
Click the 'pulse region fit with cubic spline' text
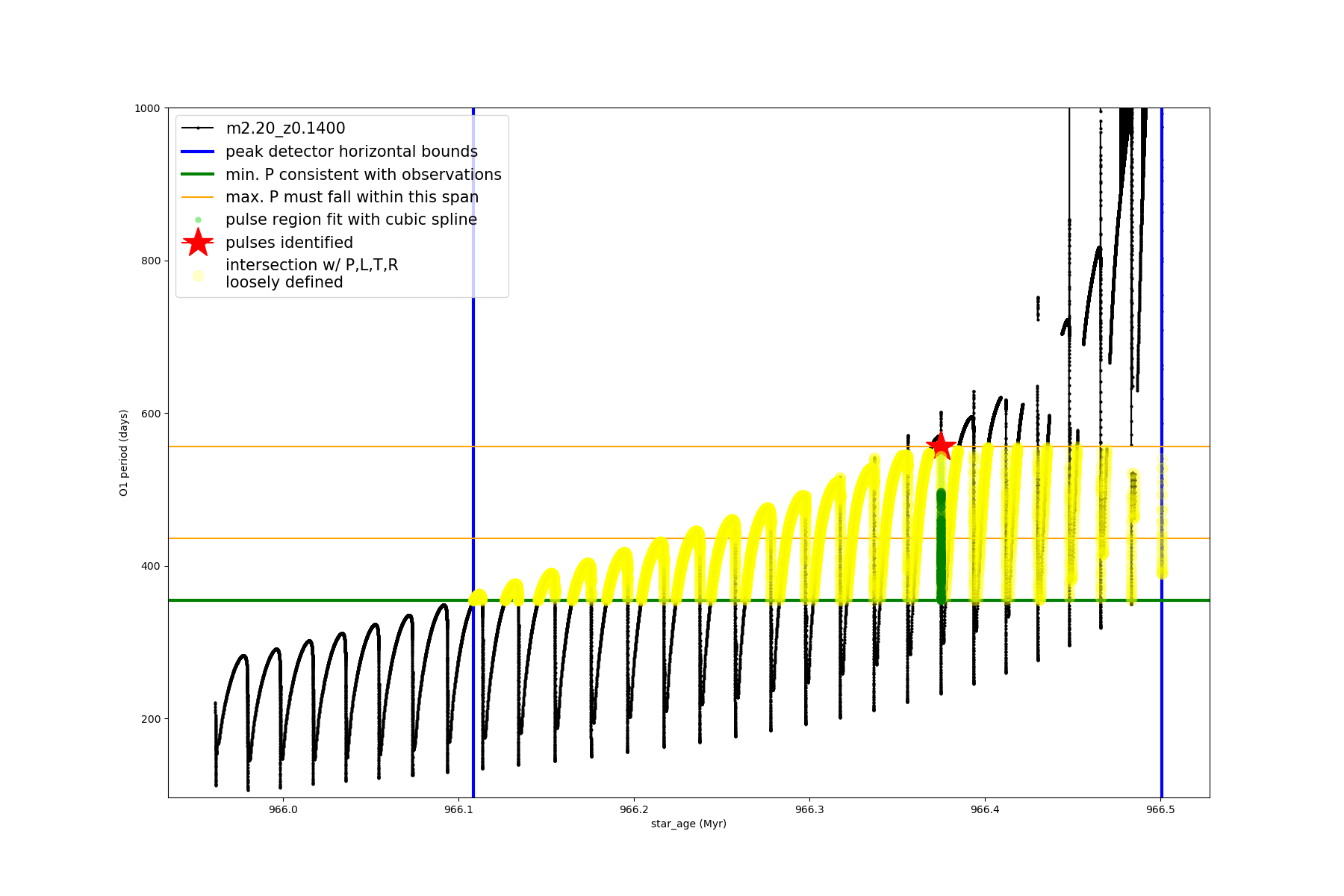coord(351,220)
